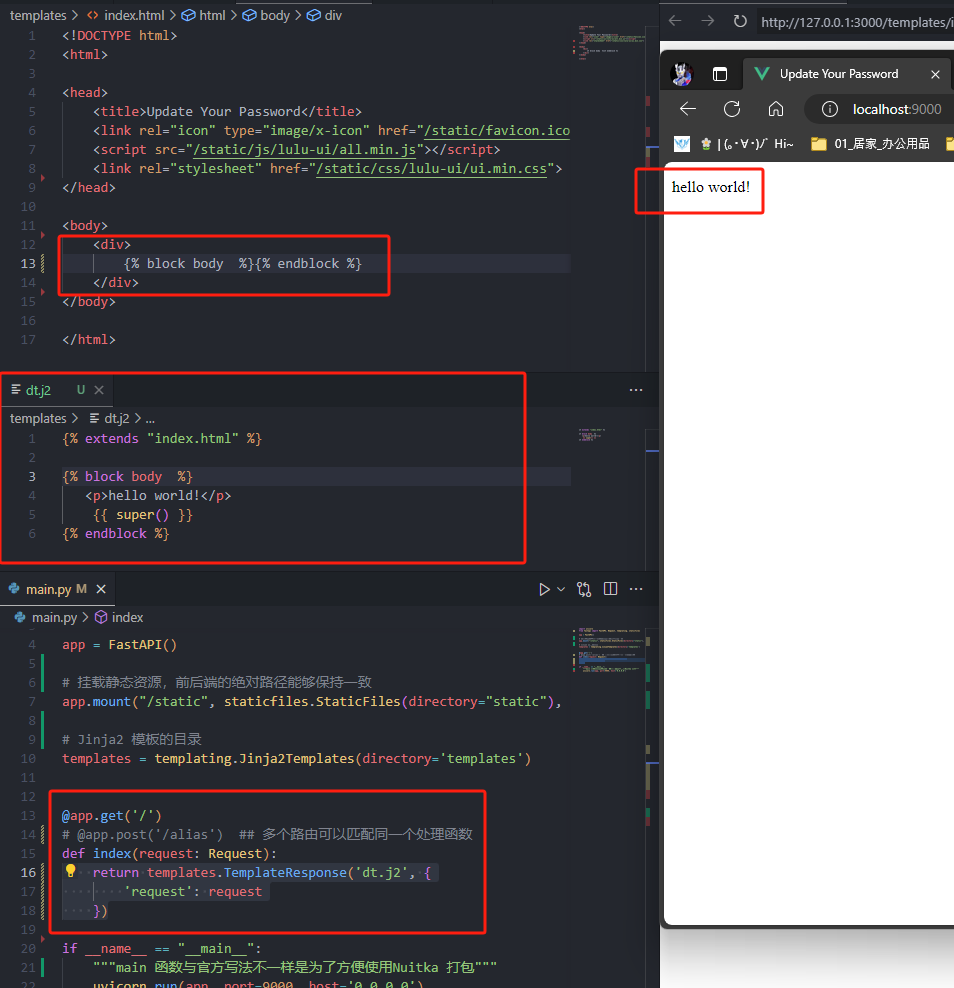Viewport: 954px width, 988px height.
Task: Click templates in index.html breadcrumb
Action: (38, 15)
